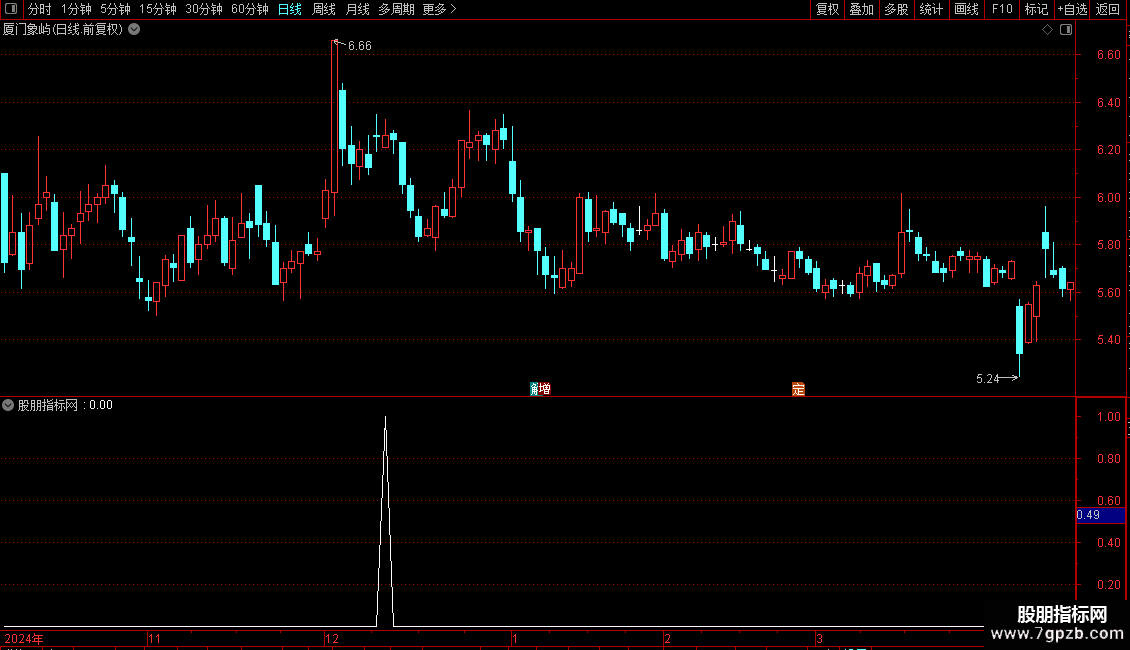Click the 6.60 price axis label
This screenshot has width=1130, height=650.
[x=1108, y=55]
